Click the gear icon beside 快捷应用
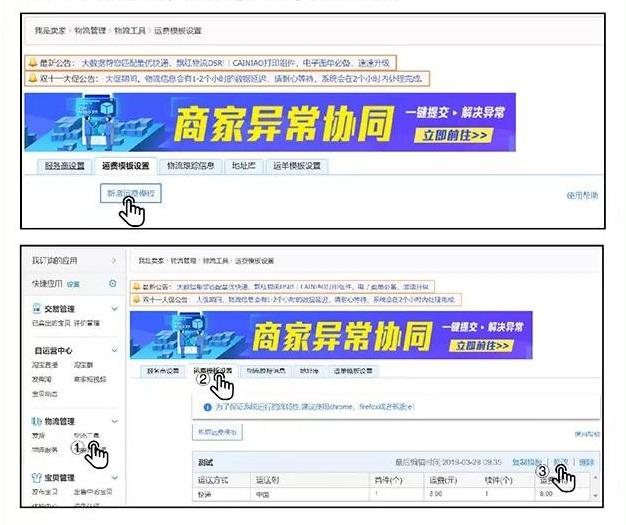 pyautogui.click(x=112, y=284)
